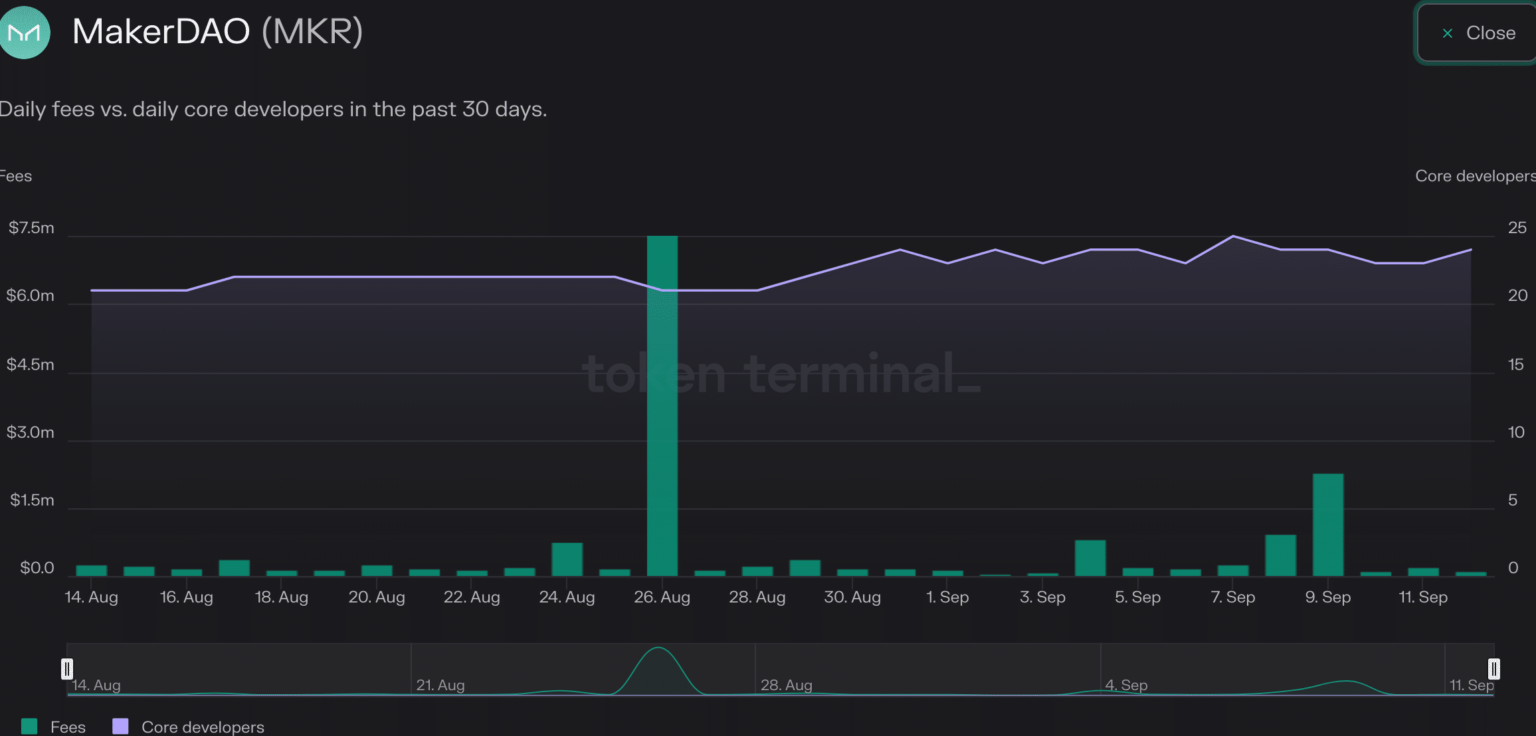The width and height of the screenshot is (1536, 736).
Task: Click the 4 Sep fees bar
Action: click(x=1090, y=558)
